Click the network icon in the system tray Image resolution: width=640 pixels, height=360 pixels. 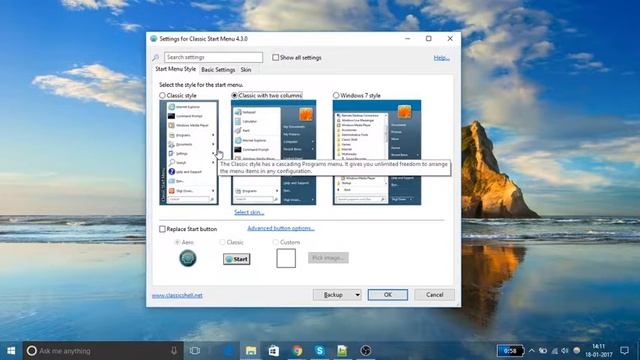tap(554, 351)
